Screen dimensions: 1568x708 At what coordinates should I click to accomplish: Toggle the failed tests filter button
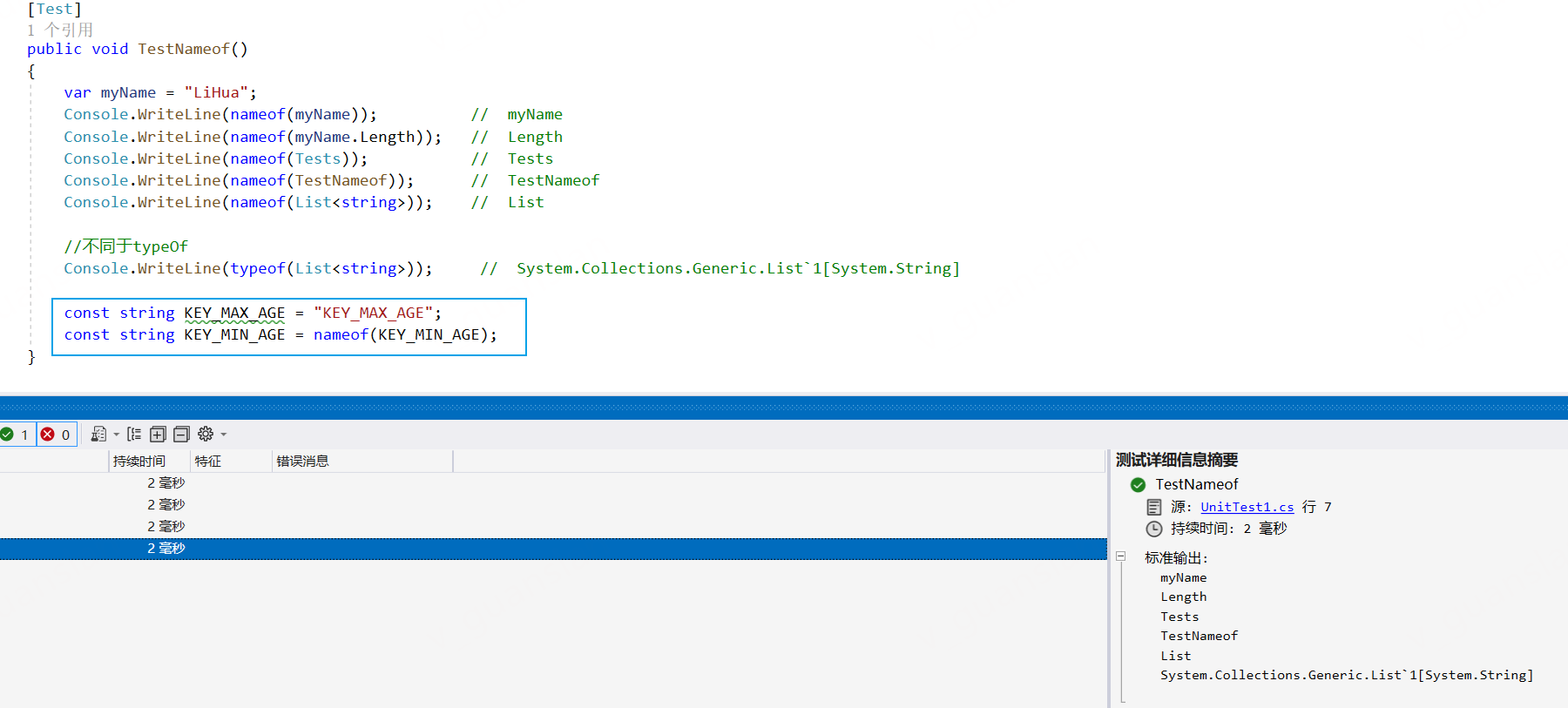click(x=57, y=435)
